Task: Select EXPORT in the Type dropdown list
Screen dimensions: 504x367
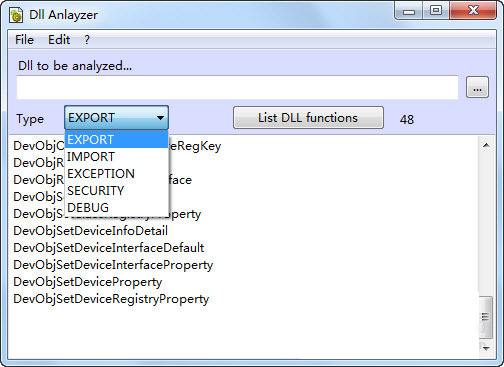Action: tap(116, 140)
